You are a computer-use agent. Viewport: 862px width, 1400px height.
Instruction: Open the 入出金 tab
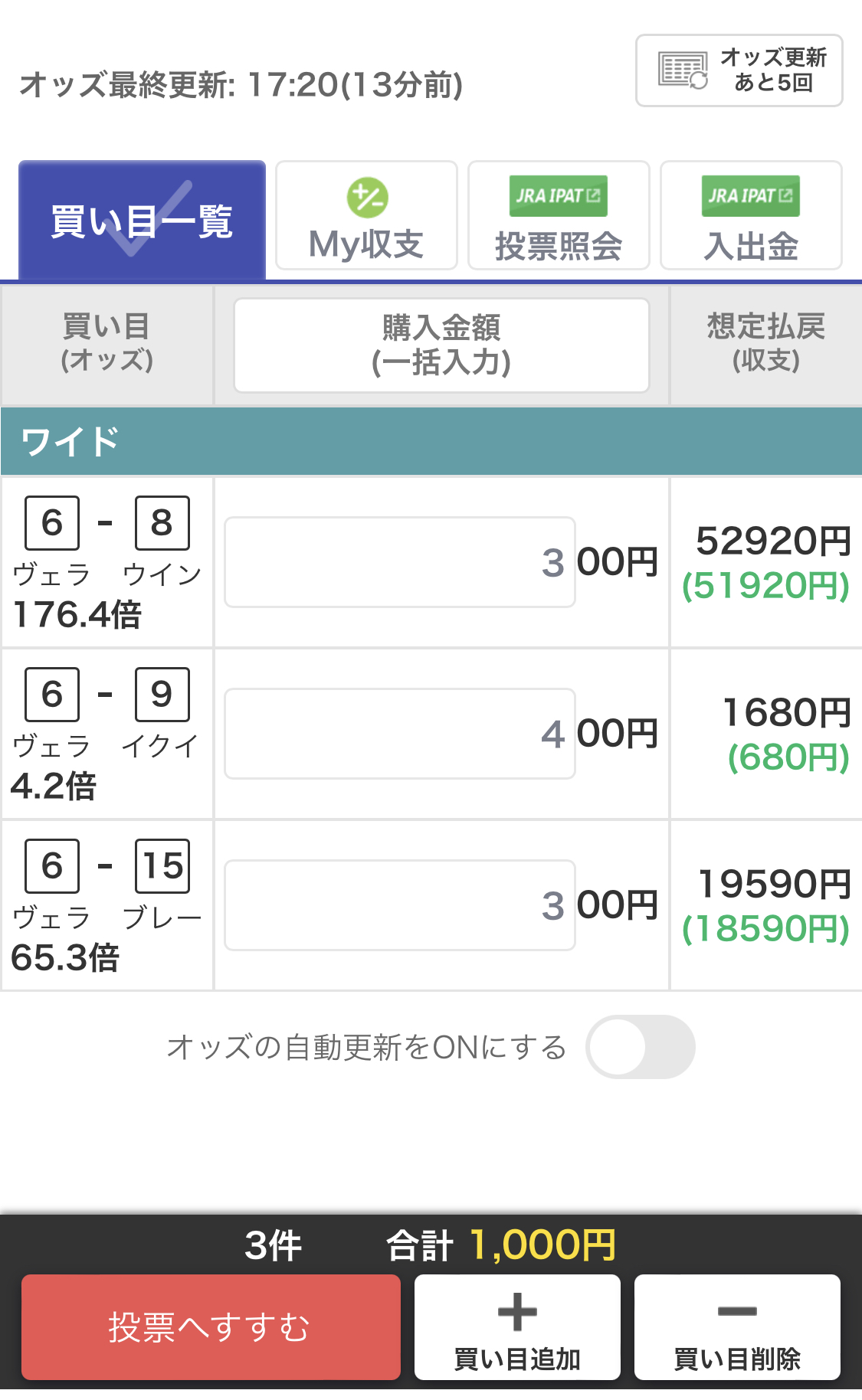click(x=751, y=216)
